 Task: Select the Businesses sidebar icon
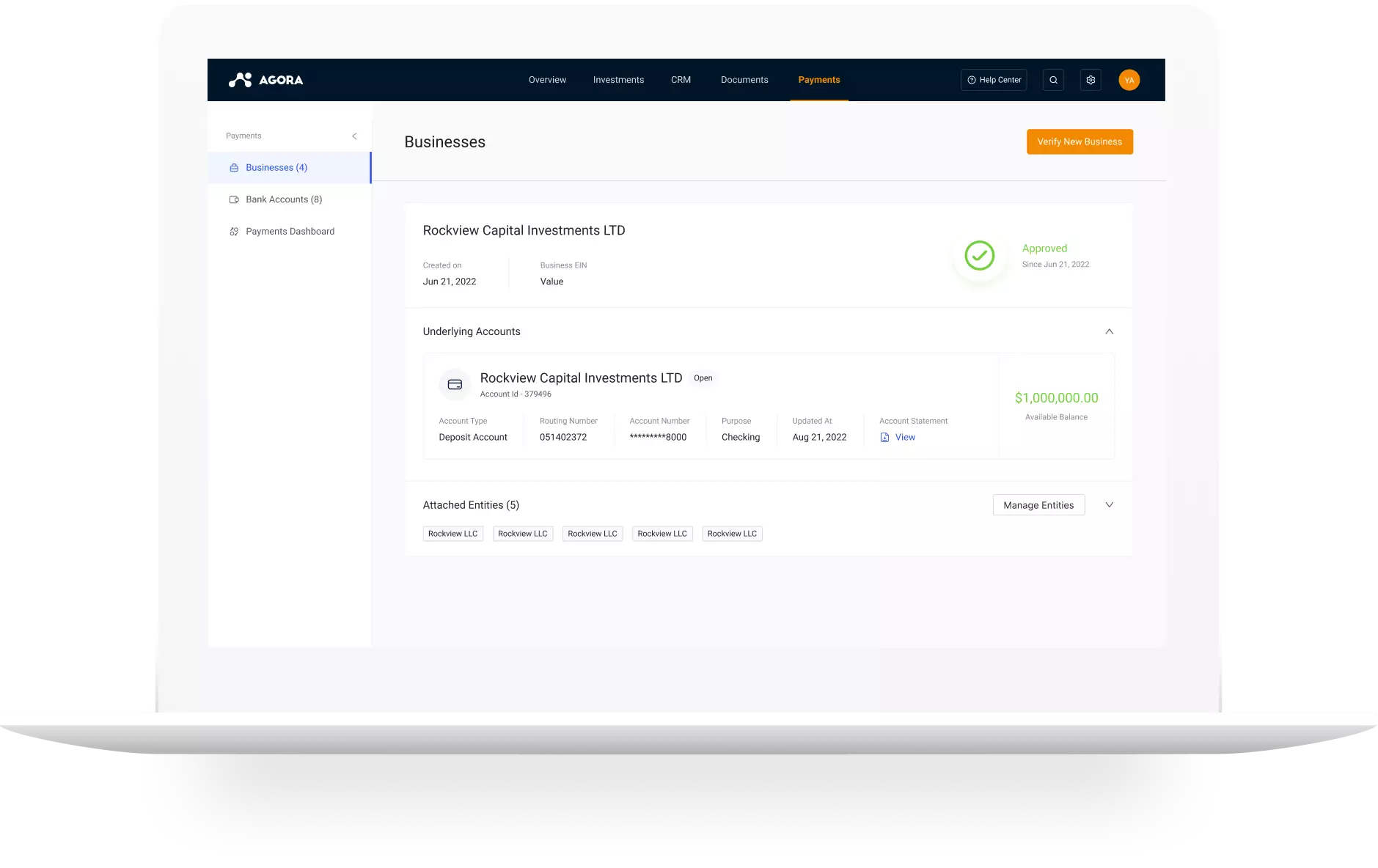(233, 167)
